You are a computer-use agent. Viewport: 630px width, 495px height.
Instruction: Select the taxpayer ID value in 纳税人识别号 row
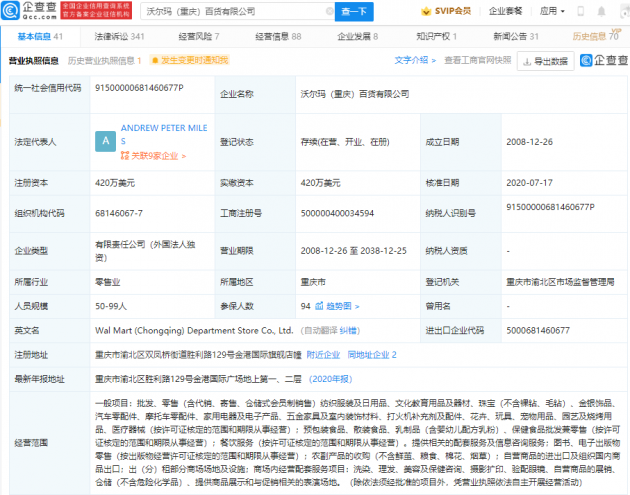pos(550,207)
